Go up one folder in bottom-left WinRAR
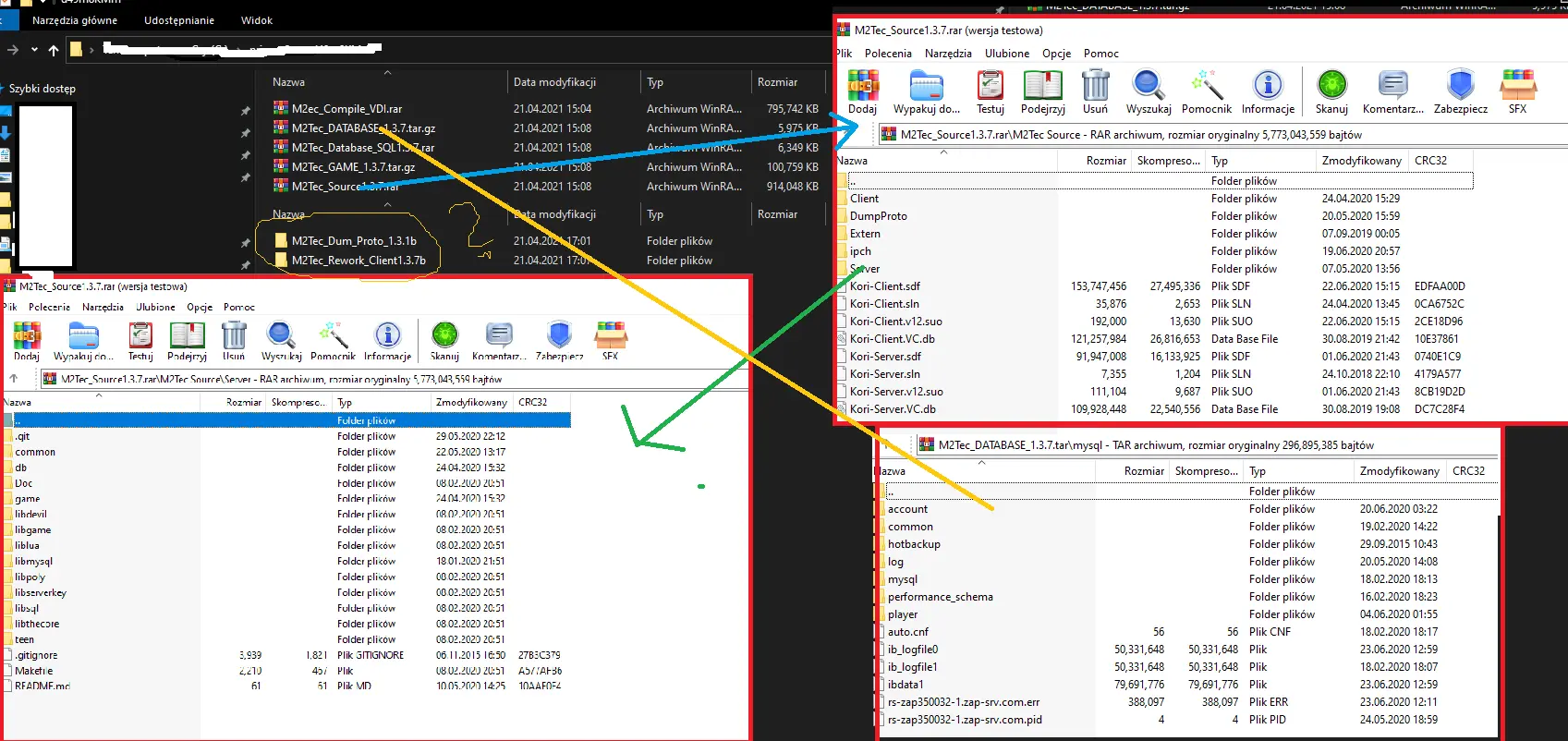 pyautogui.click(x=14, y=379)
